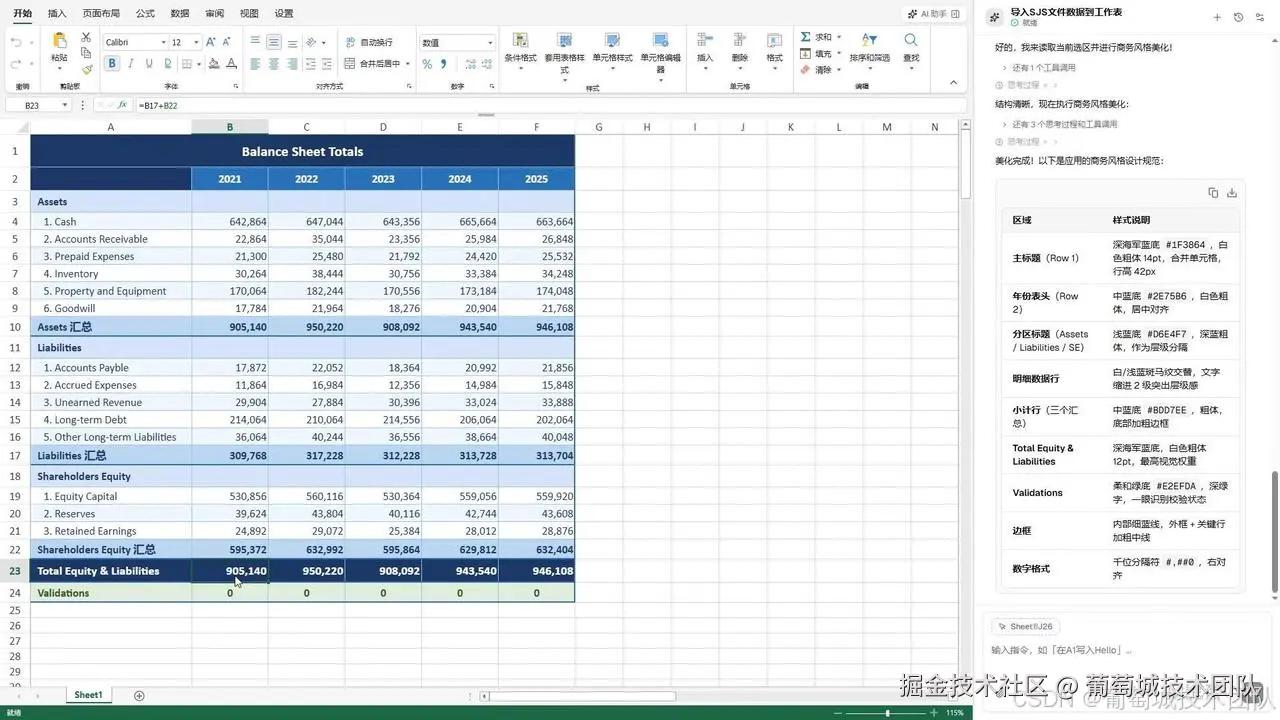1280x720 pixels.
Task: Click the download icon above style table
Action: [1232, 193]
